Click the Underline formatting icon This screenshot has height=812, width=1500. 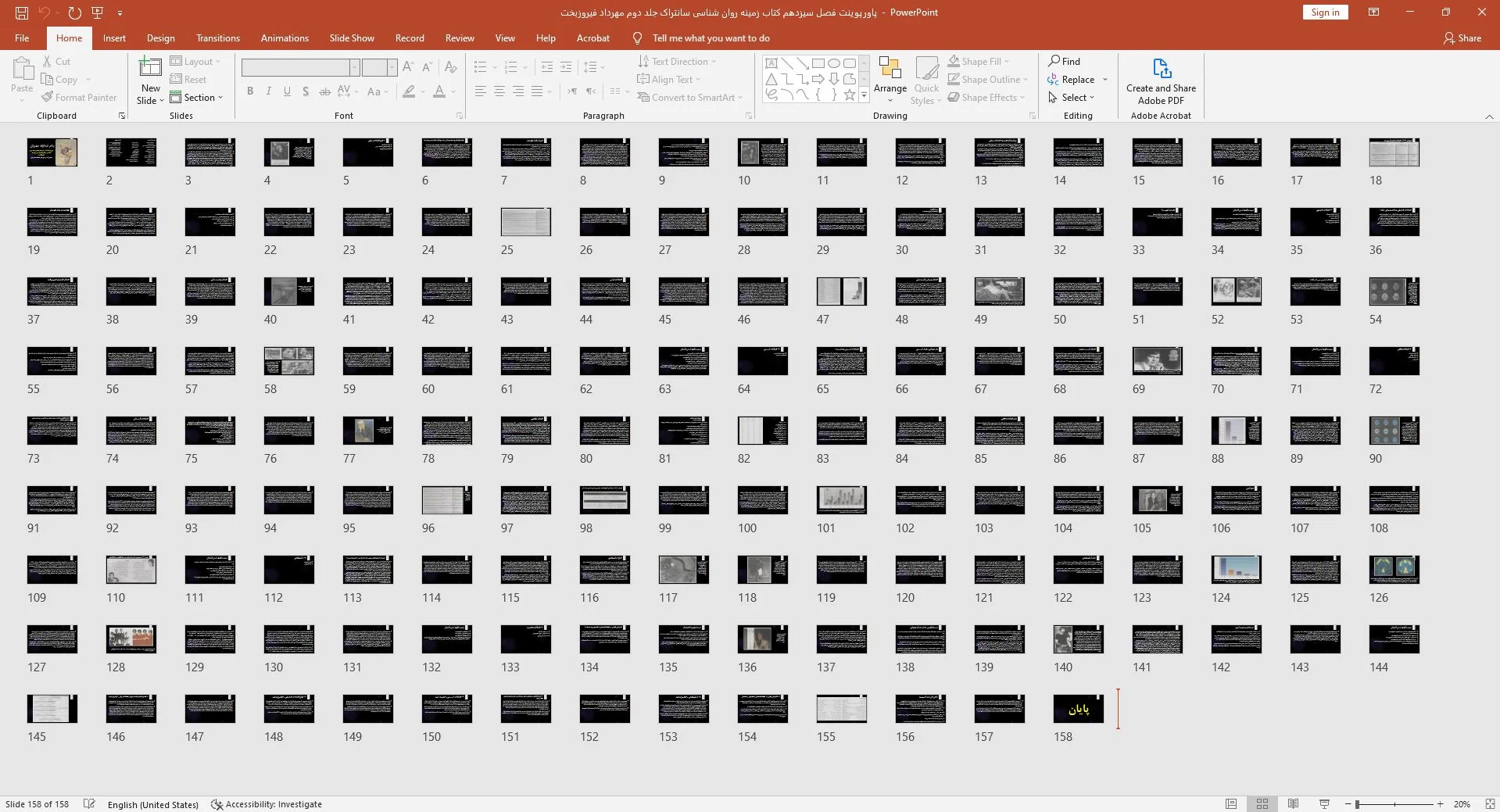coord(287,91)
